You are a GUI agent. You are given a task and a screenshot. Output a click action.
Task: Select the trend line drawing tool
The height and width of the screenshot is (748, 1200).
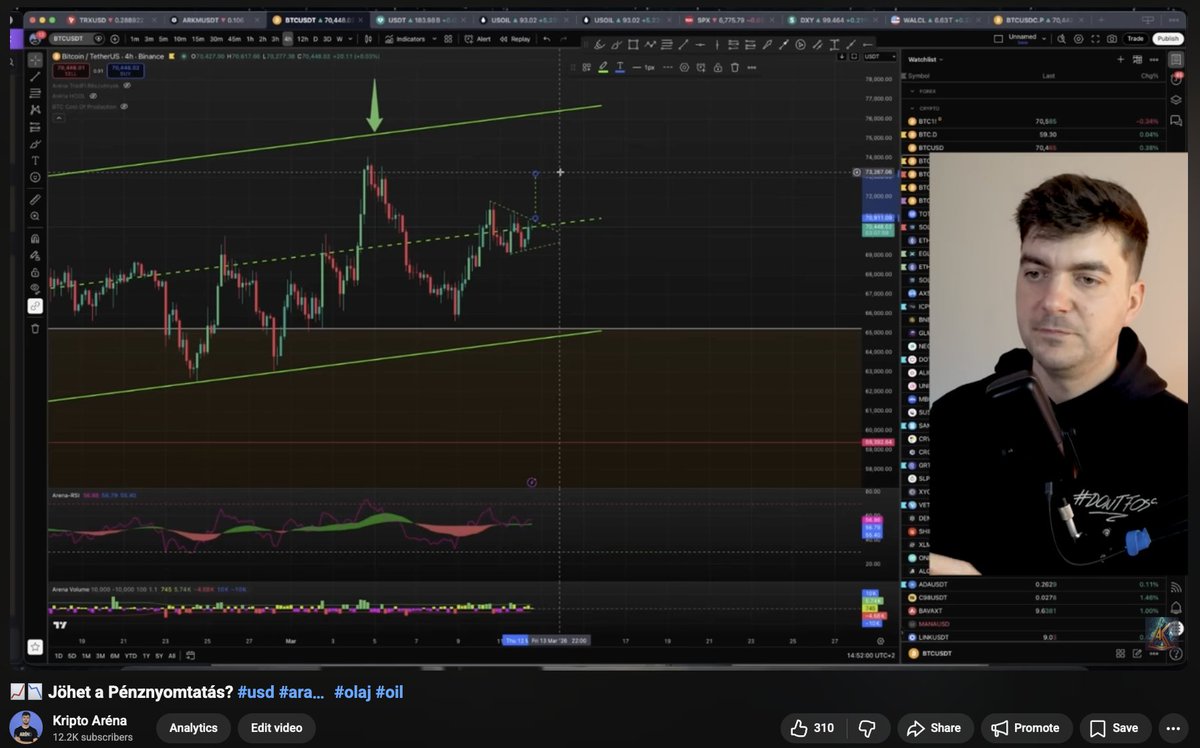tap(35, 76)
